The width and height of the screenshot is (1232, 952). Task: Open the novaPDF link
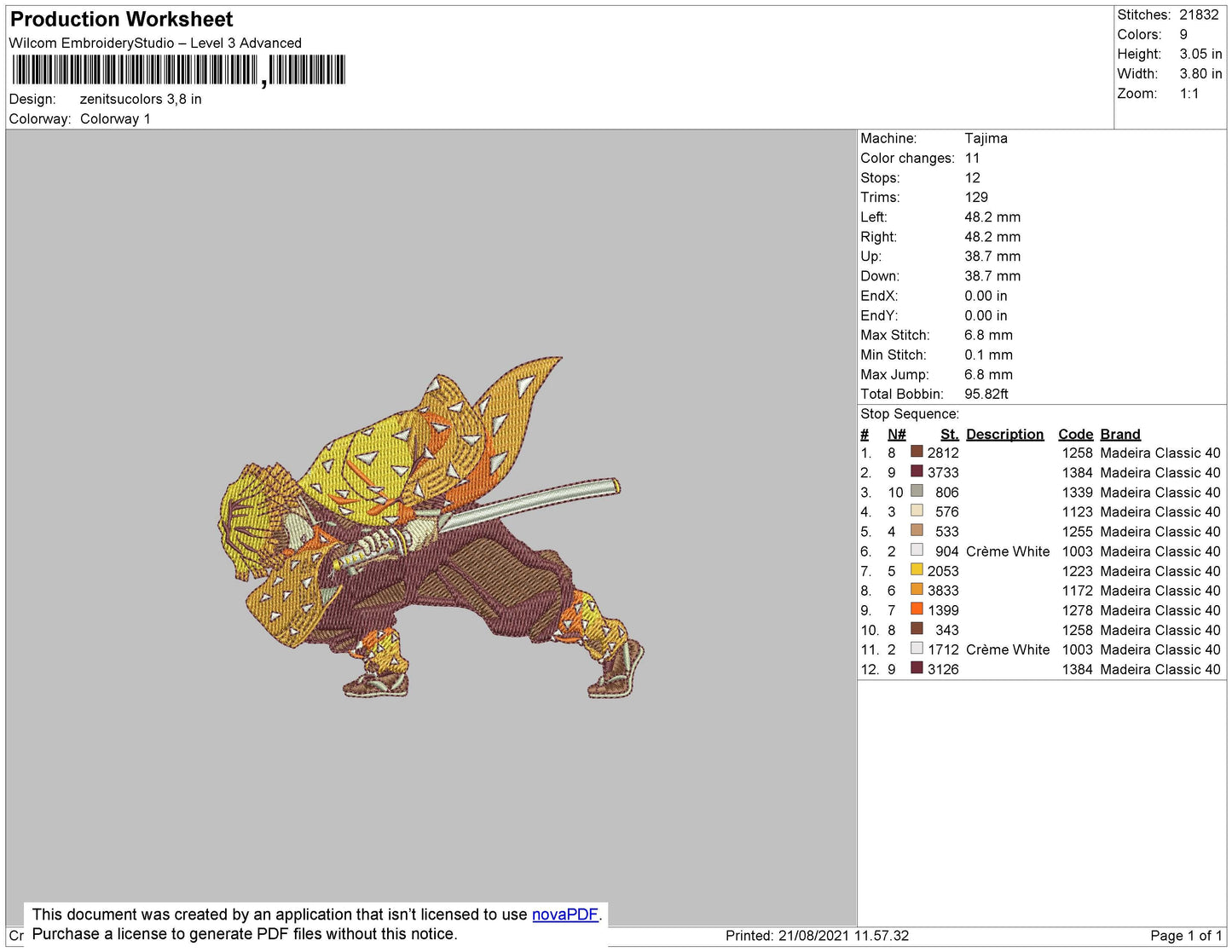click(565, 914)
